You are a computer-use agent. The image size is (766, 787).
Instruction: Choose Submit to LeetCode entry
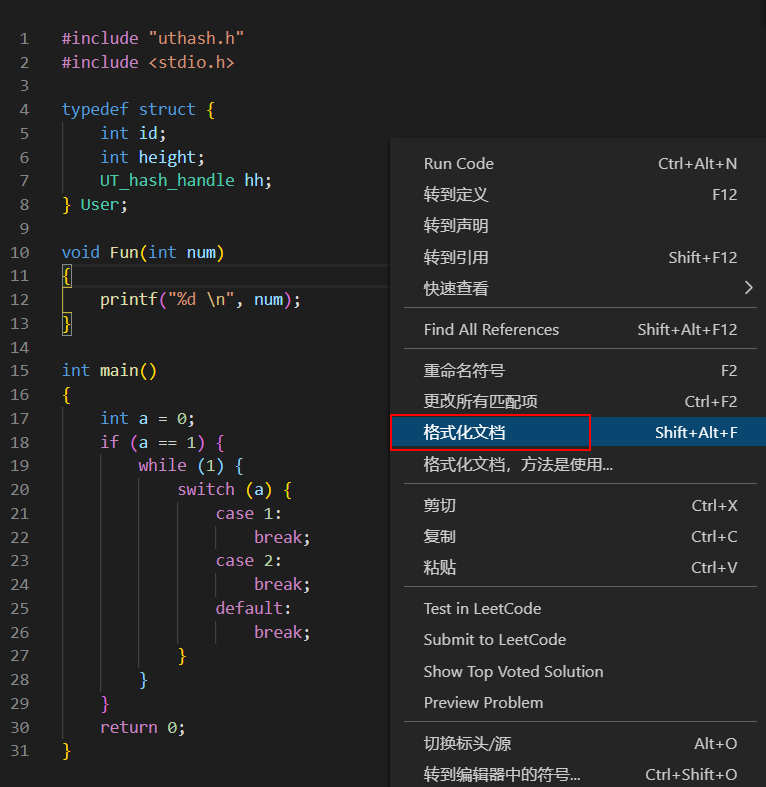[x=580, y=640]
